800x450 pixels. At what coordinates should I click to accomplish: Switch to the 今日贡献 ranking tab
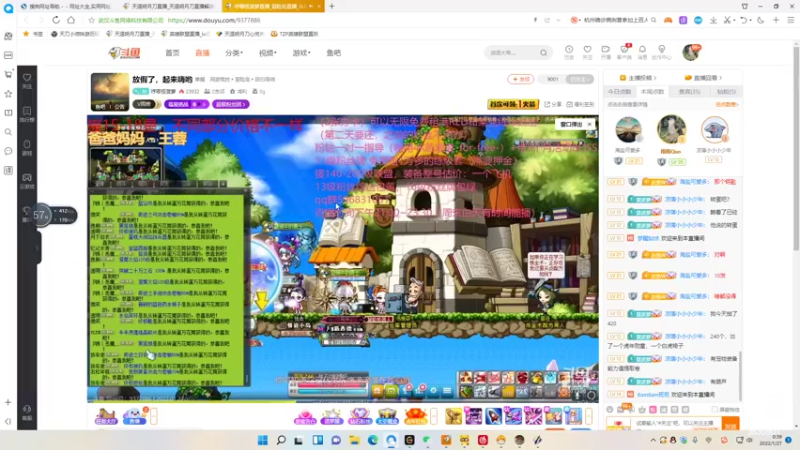tap(619, 92)
